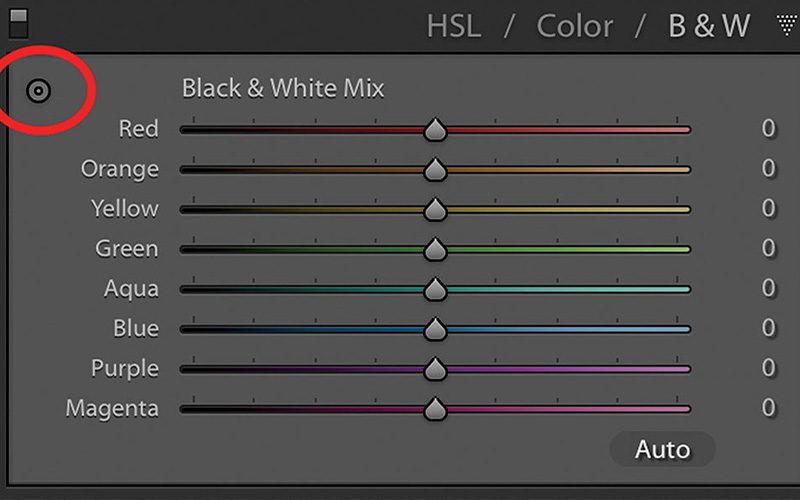Select the targeted adjustment tool icon
The image size is (800, 500).
(x=38, y=91)
